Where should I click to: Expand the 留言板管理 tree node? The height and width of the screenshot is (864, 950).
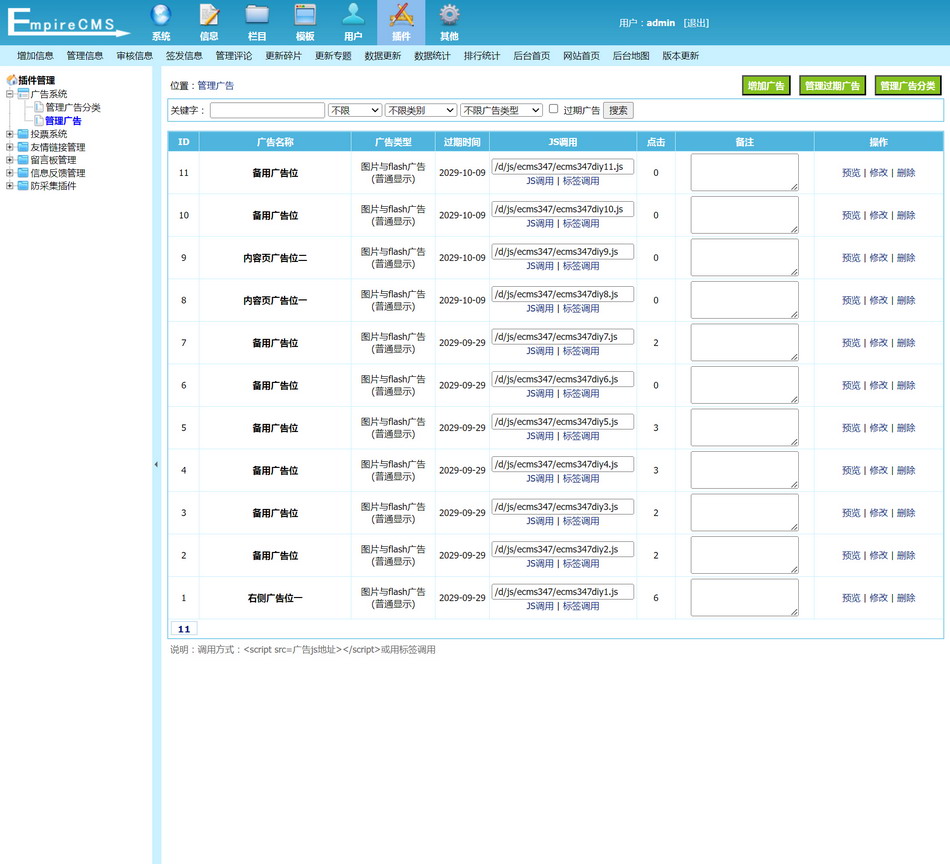(10, 160)
